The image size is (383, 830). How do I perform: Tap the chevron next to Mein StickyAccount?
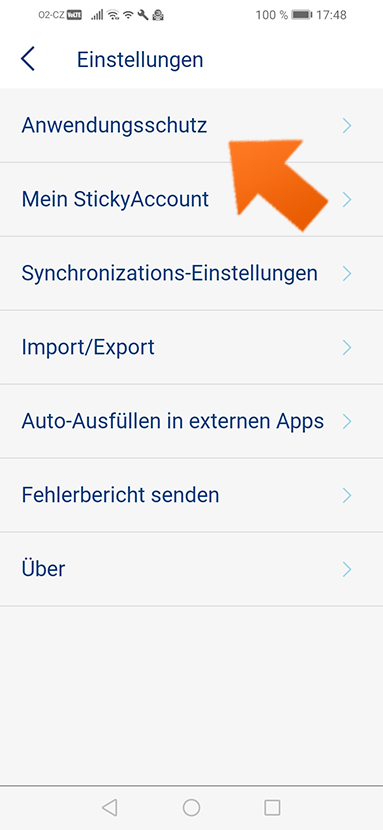(x=347, y=200)
